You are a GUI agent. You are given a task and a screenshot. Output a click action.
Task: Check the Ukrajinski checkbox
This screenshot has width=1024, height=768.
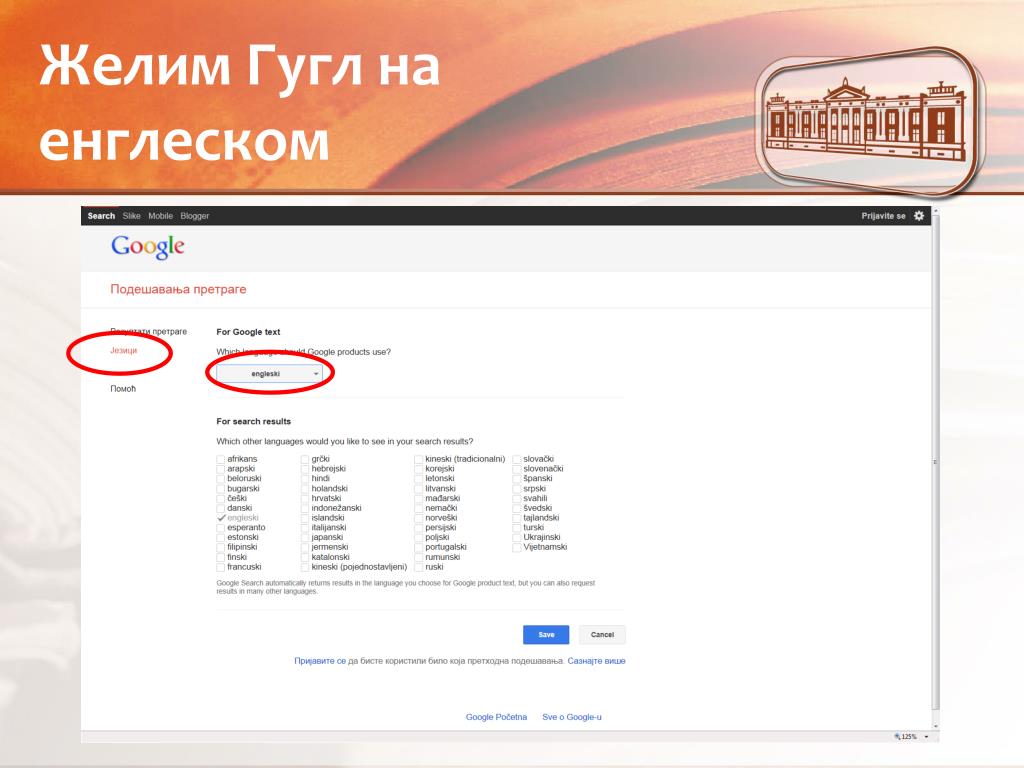click(x=517, y=537)
